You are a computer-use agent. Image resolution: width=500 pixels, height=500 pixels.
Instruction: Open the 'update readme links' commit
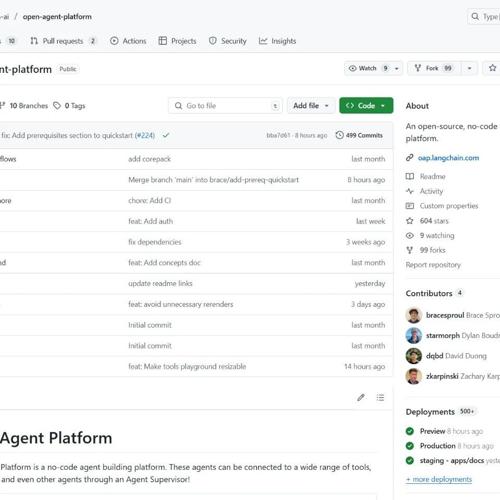(x=160, y=283)
